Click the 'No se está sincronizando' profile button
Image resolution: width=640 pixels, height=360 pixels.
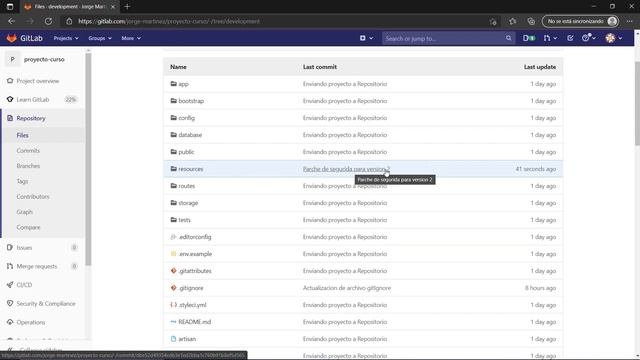pos(580,21)
